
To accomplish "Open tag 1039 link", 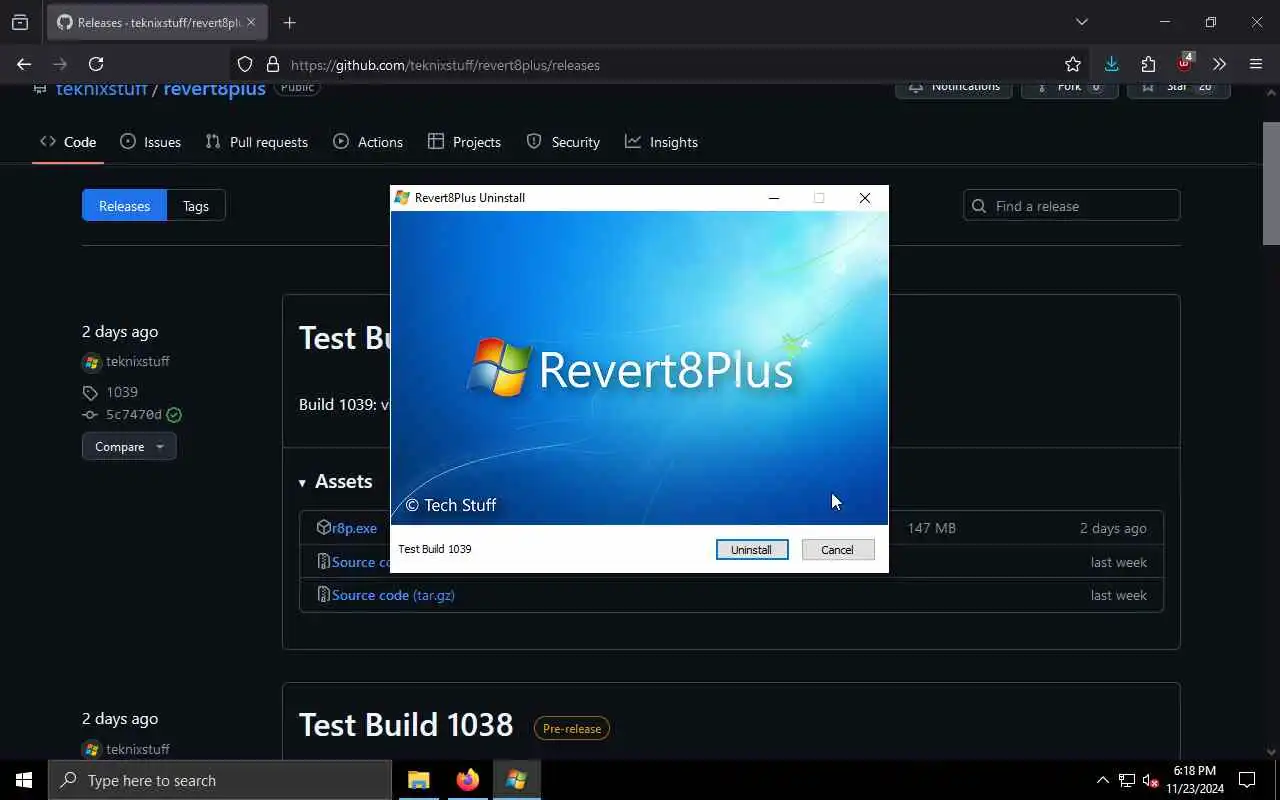I will [122, 392].
